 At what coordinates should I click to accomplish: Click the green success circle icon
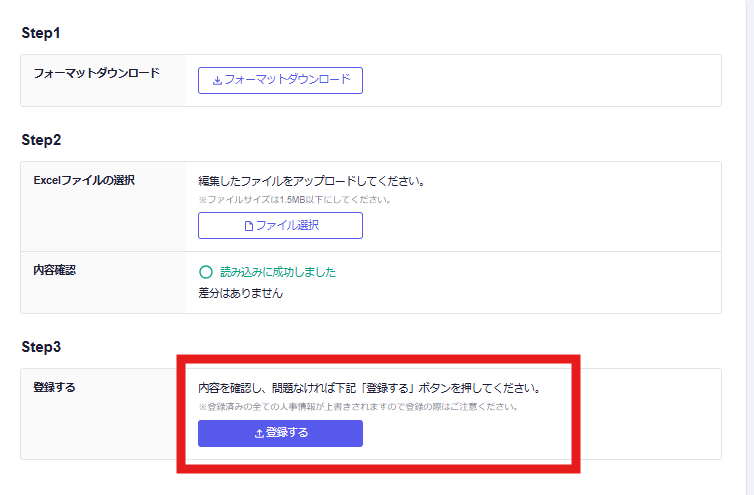[206, 272]
